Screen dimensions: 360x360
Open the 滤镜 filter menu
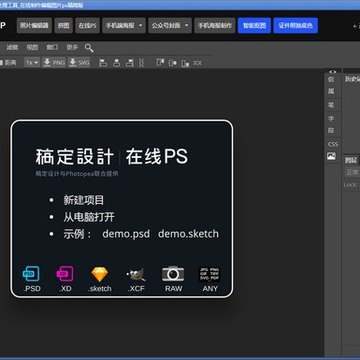tap(12, 48)
